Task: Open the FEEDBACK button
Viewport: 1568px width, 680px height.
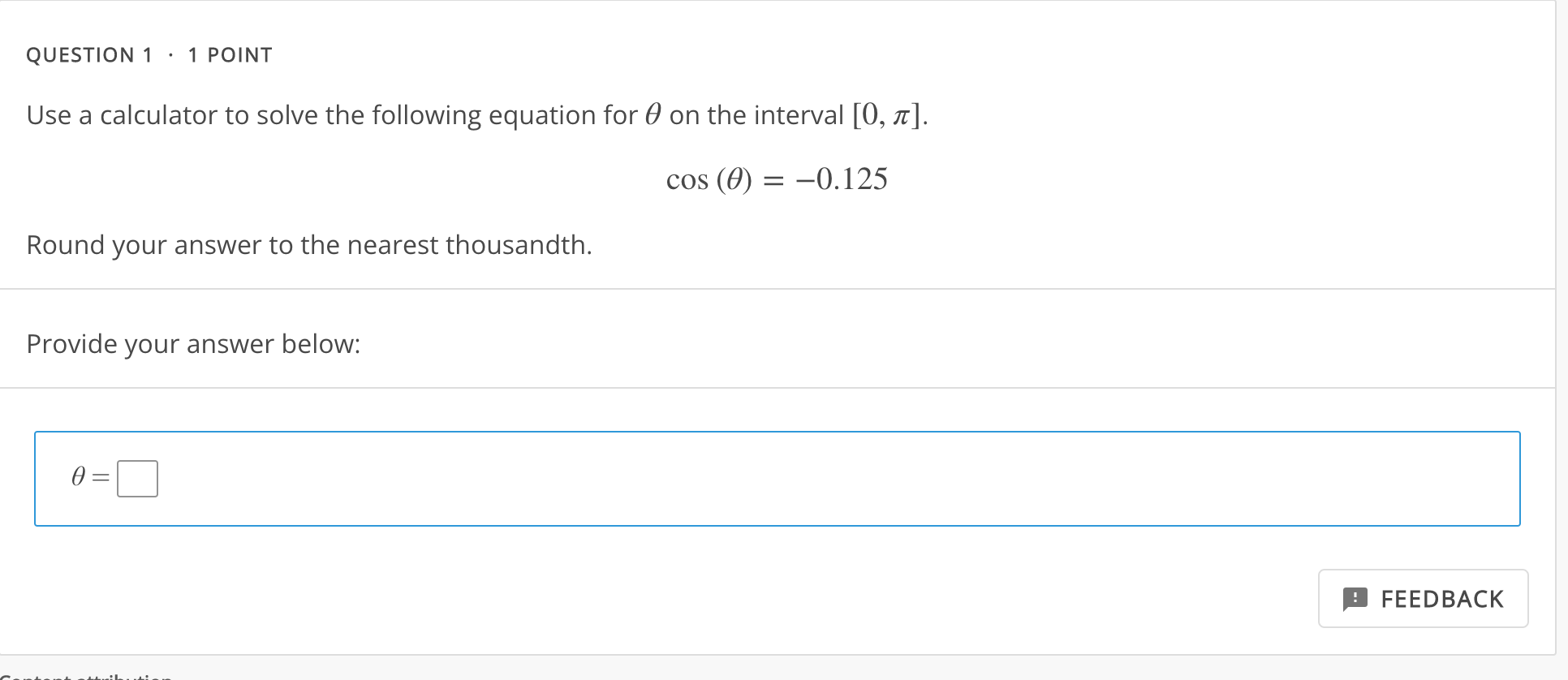Action: pyautogui.click(x=1422, y=598)
